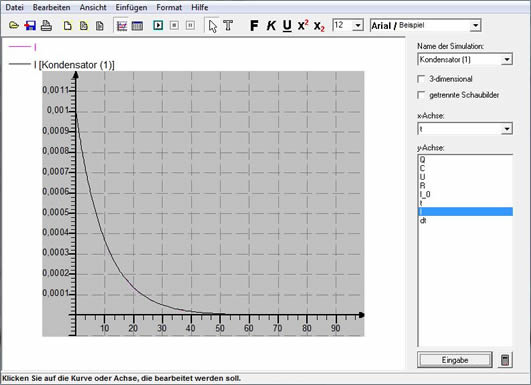Screen dimensions: 531x385
Task: Click the horizontal x-axis of the chart
Action: (x=217, y=315)
